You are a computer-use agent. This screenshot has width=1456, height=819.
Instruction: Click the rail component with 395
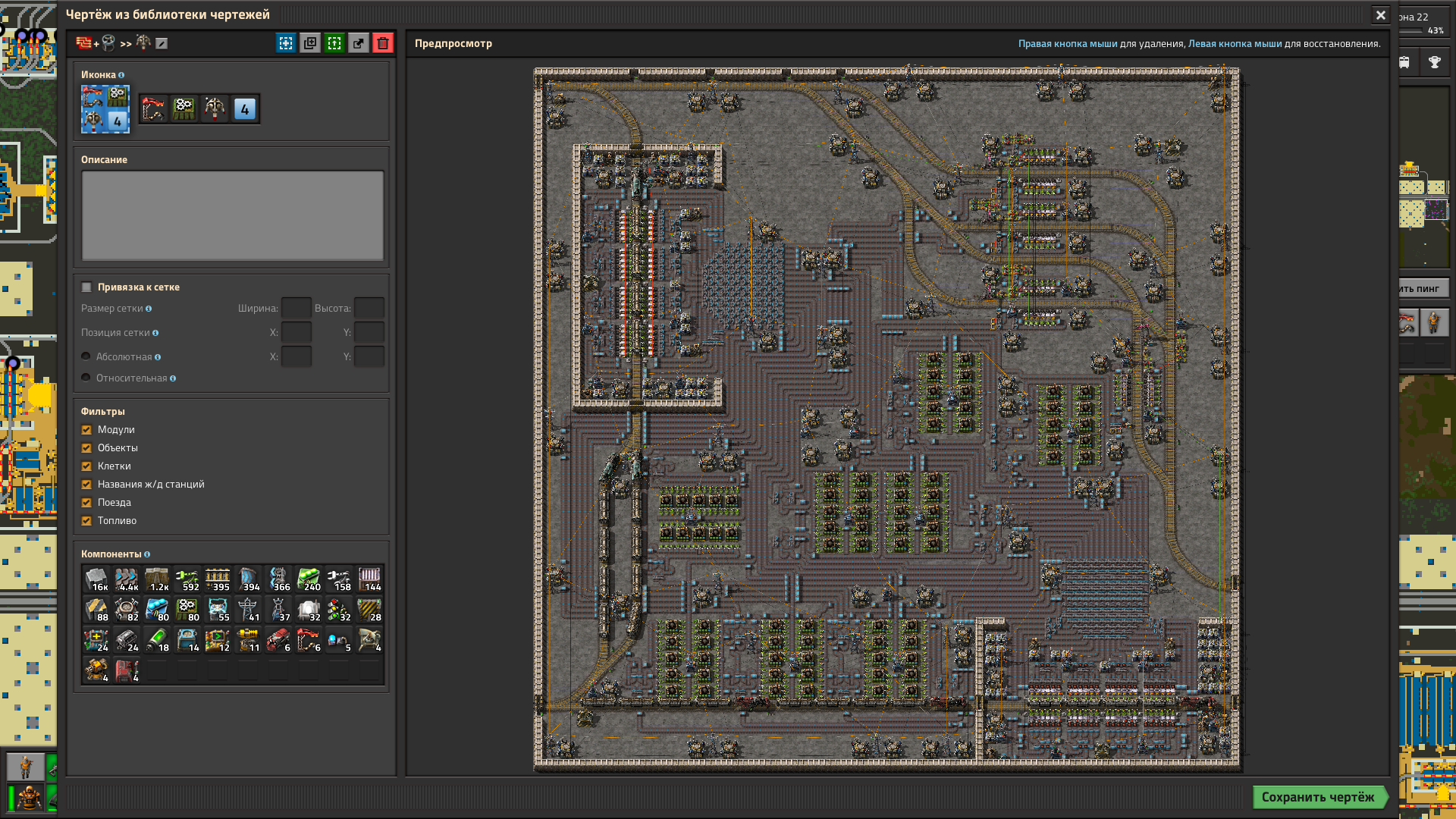click(x=218, y=579)
